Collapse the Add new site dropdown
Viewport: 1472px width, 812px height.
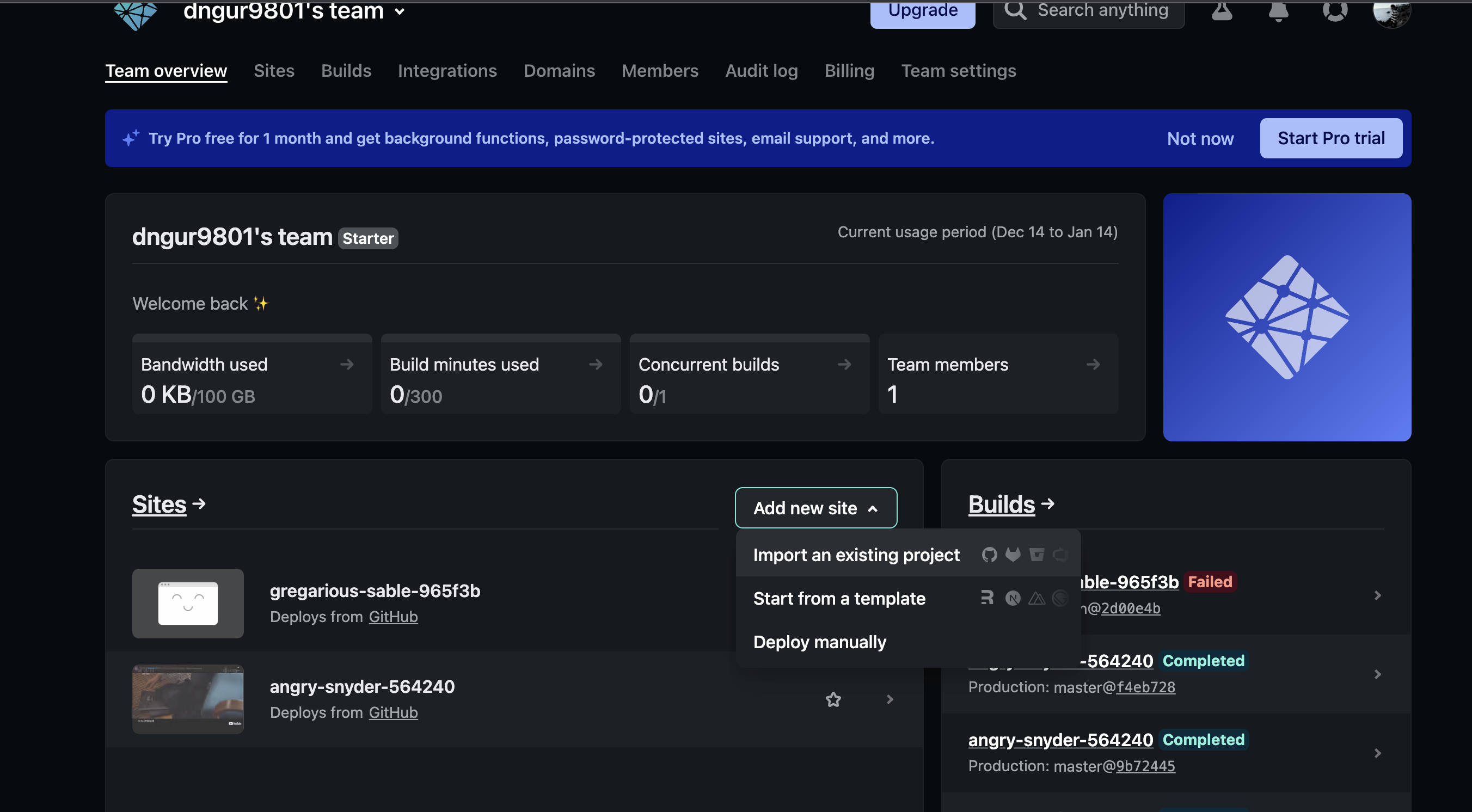pos(815,507)
